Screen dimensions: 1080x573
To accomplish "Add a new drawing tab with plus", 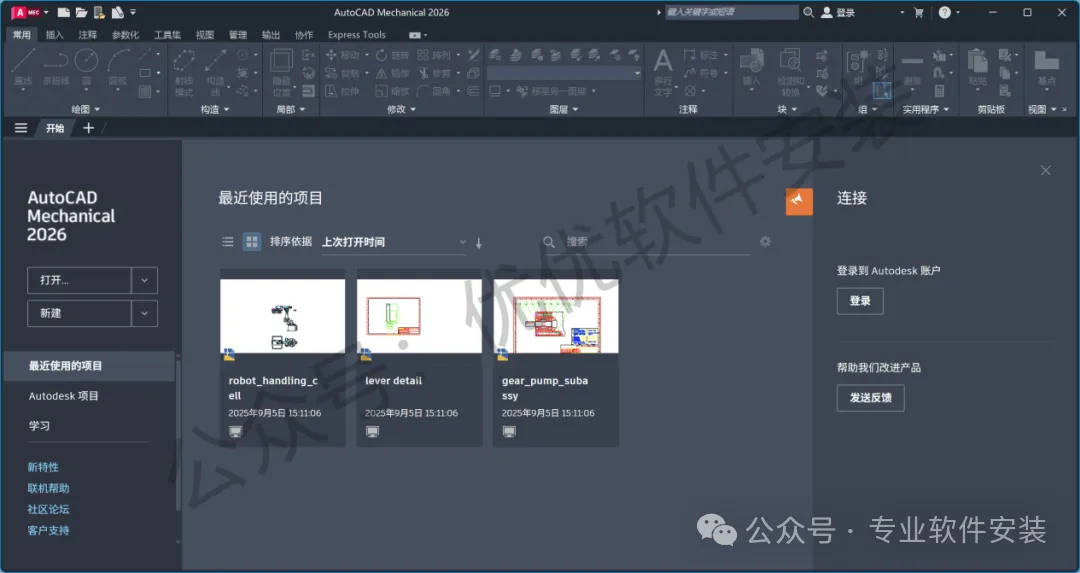I will (88, 128).
